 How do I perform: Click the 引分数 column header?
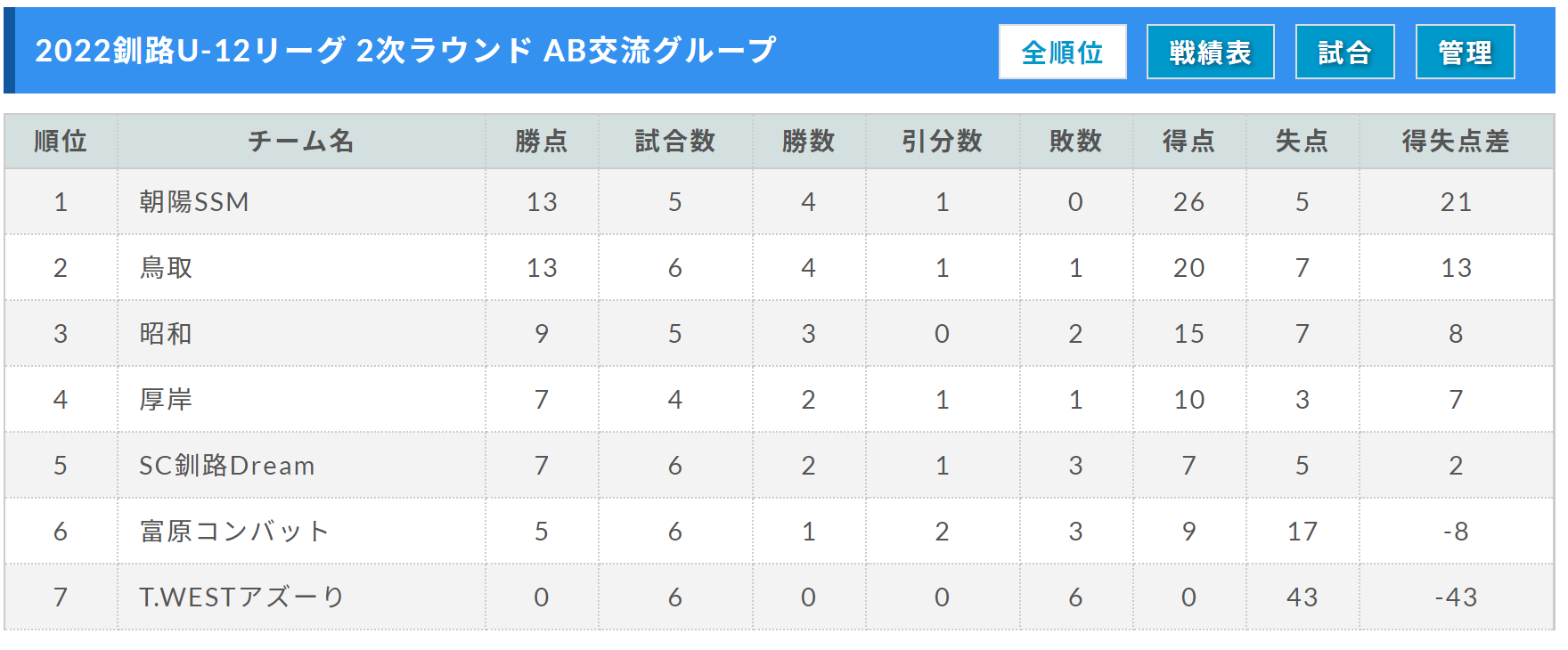(942, 142)
